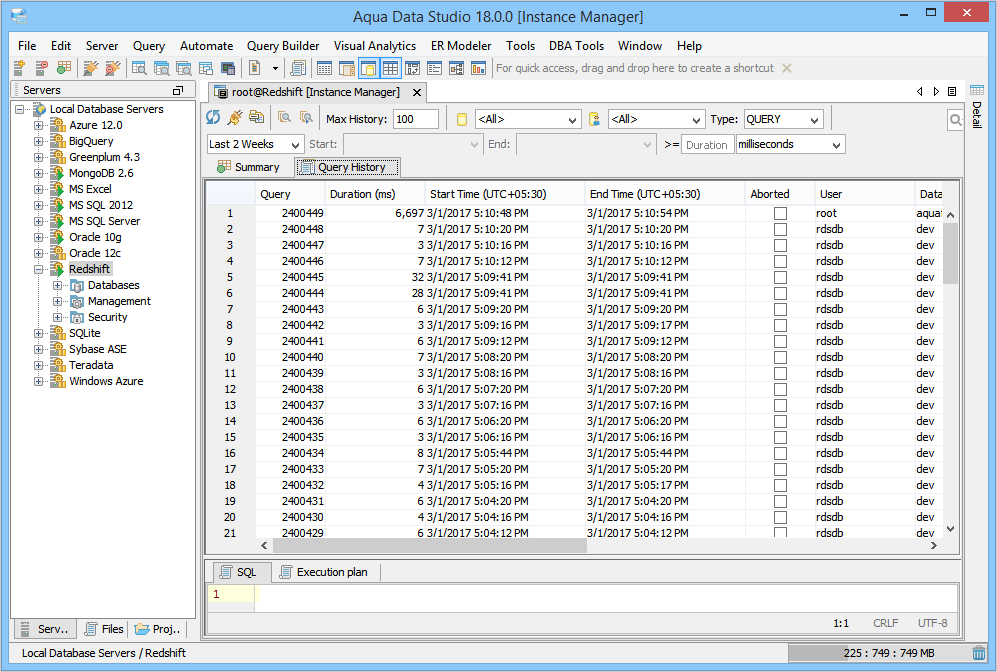Check Aborted box for query 2400431
This screenshot has height=672, width=997.
780,502
